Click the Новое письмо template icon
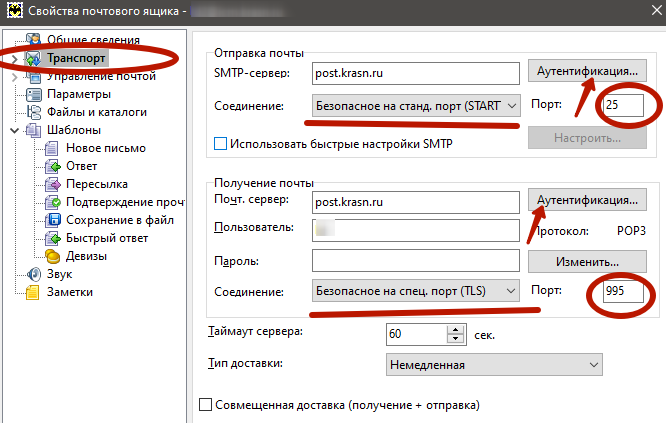This screenshot has height=423, width=666. coord(52,148)
